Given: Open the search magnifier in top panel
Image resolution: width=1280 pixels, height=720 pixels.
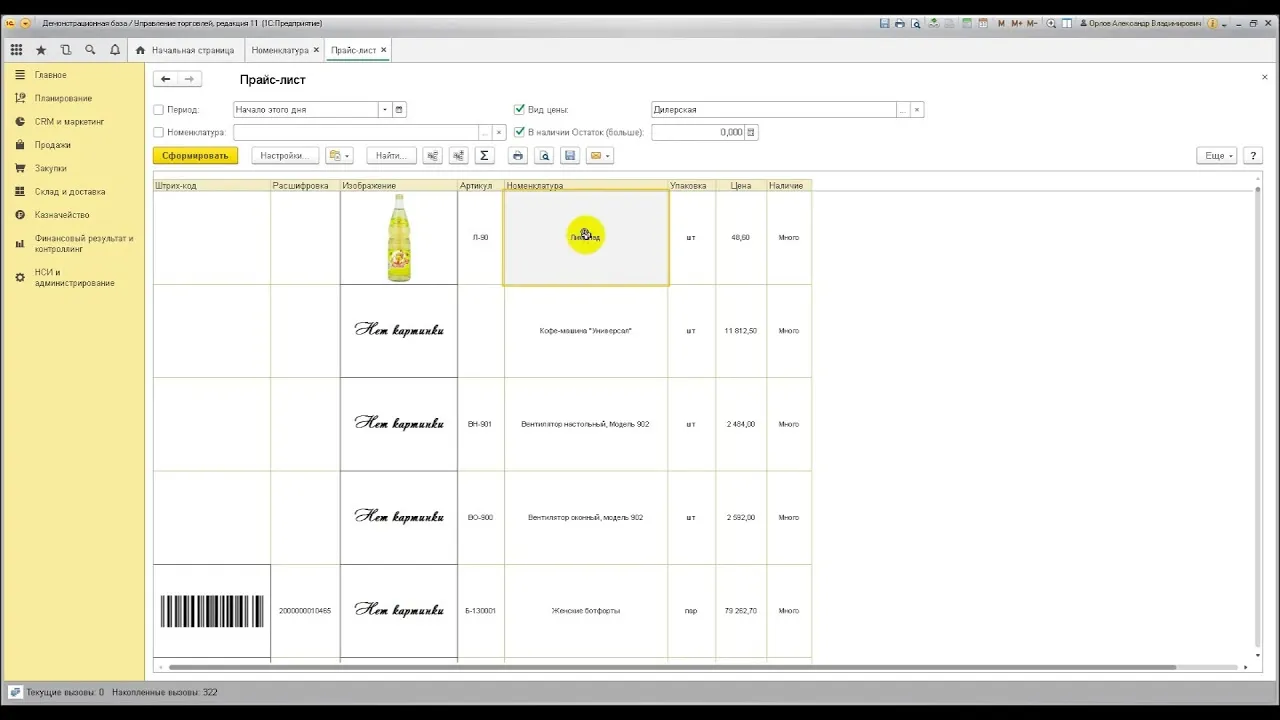Looking at the screenshot, I should (90, 50).
